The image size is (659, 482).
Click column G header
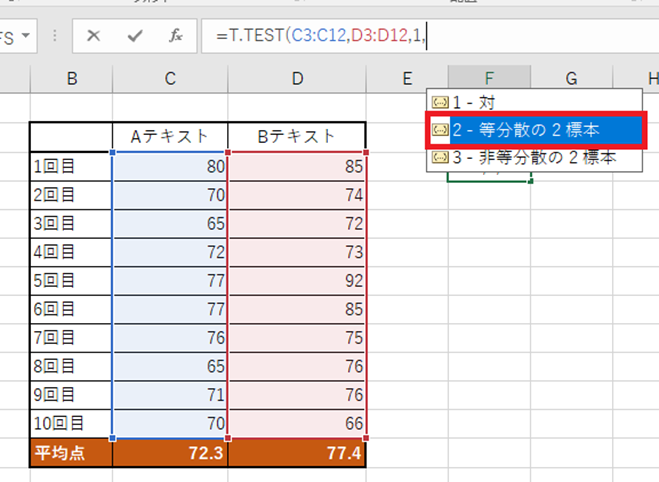[571, 78]
